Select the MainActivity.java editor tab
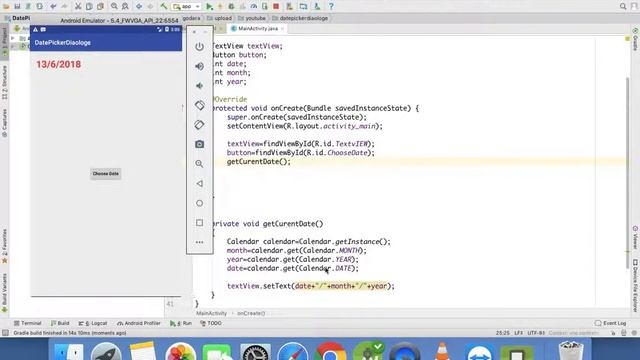Viewport: 640px width, 360px height. (x=258, y=29)
